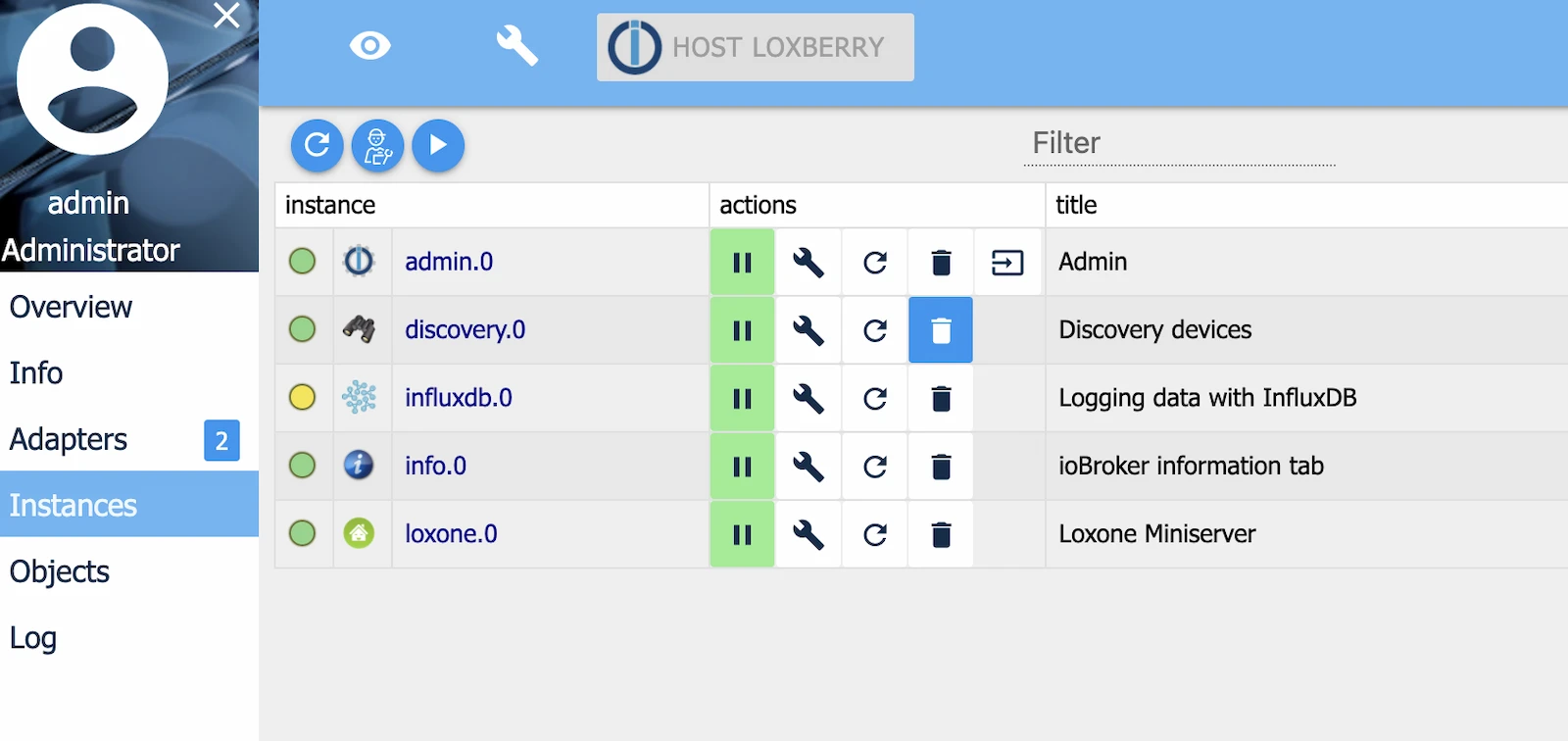Click loxone.0 green status indicator
1568x741 pixels.
click(x=302, y=533)
